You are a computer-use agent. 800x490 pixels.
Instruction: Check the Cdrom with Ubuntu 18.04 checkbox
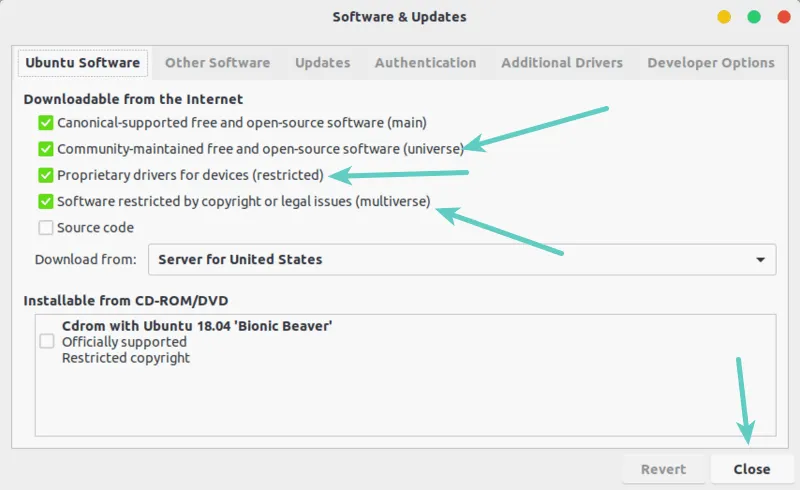[x=46, y=341]
